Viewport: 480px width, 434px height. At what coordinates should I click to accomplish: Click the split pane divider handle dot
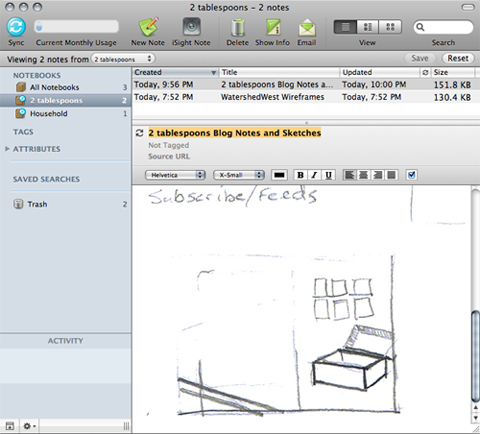pyautogui.click(x=306, y=123)
